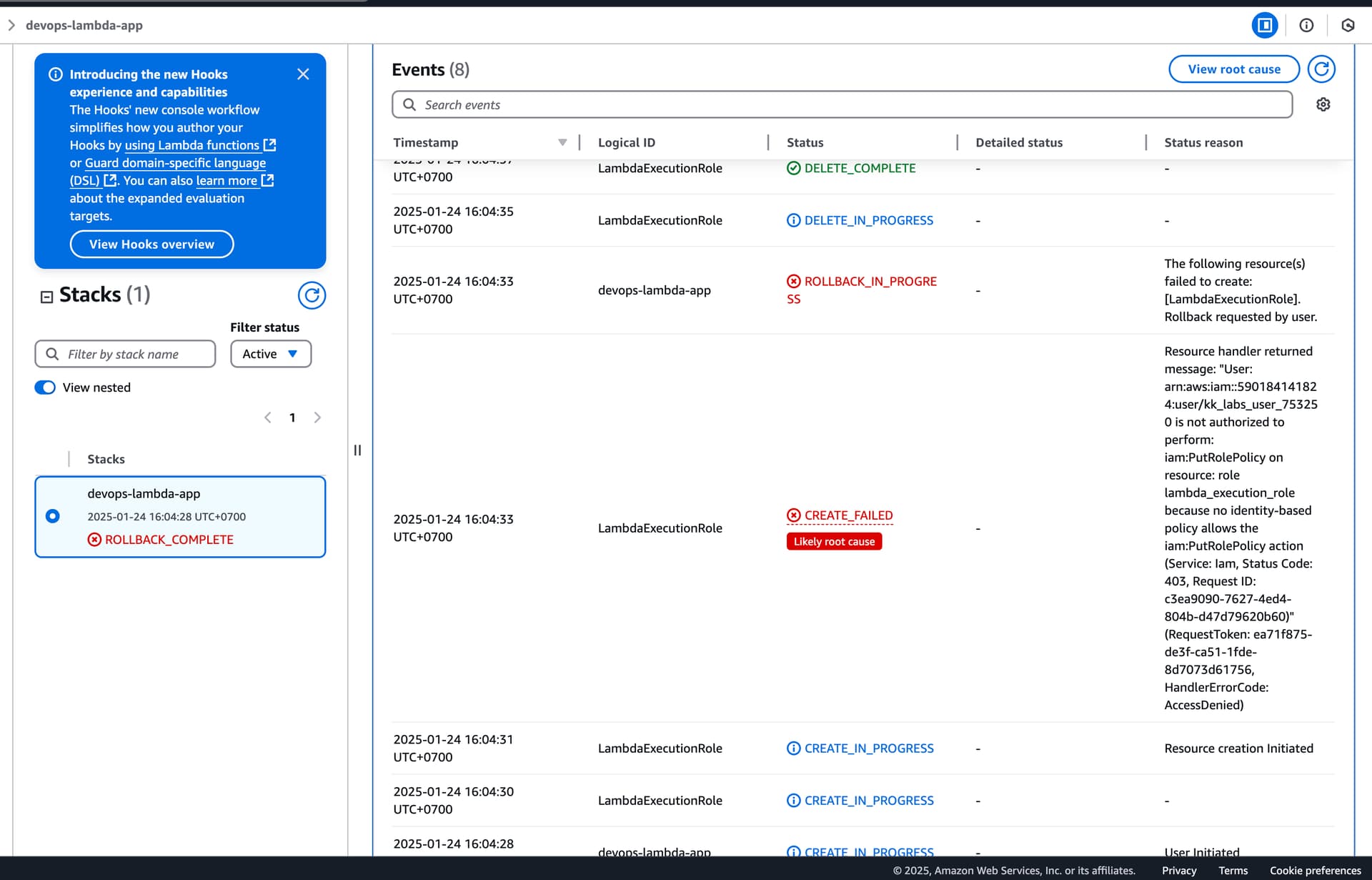Collapse the Stacks section
1372x880 pixels.
coord(47,297)
